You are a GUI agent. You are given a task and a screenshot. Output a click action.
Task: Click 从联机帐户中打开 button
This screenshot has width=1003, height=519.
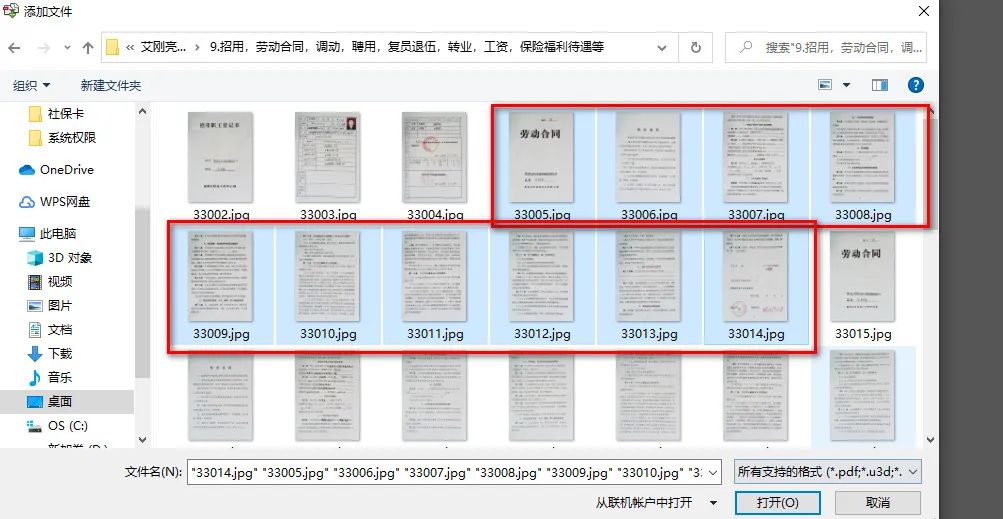tap(644, 502)
